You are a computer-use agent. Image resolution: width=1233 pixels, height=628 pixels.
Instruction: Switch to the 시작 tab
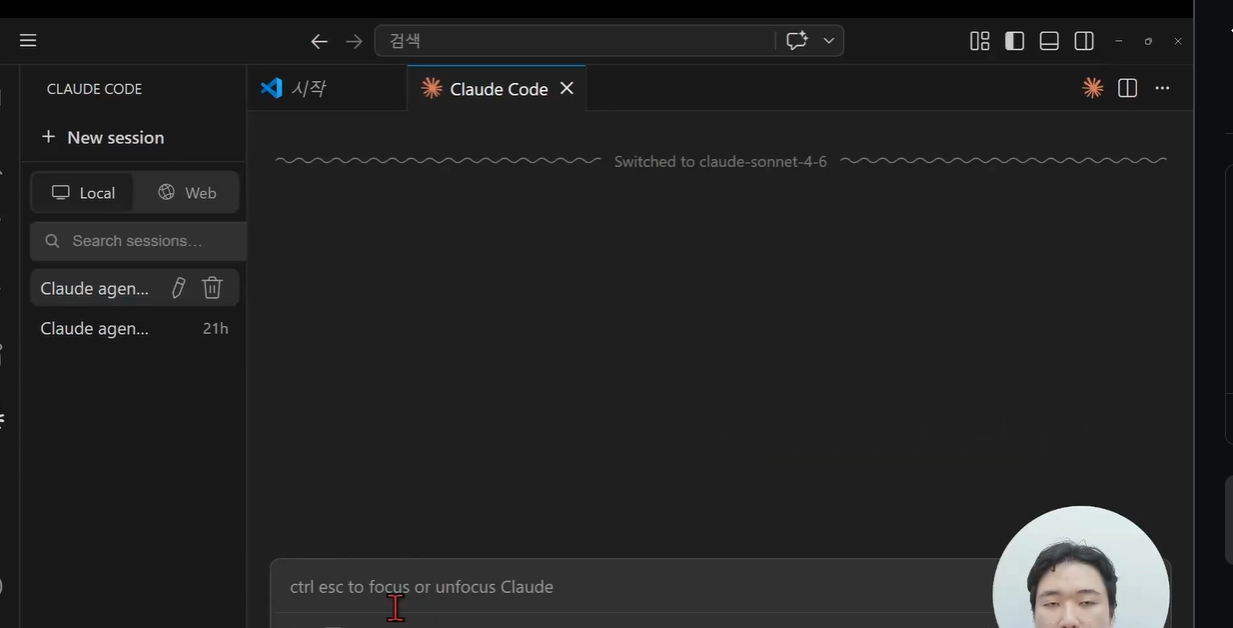[327, 88]
